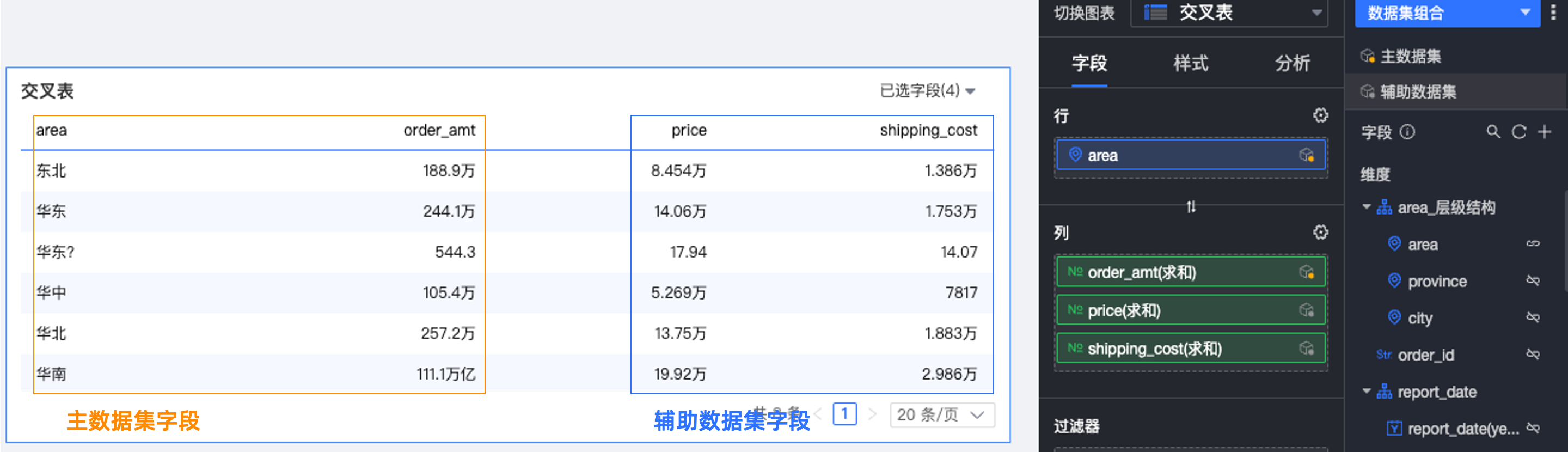Click the 7817 shipping_cost cell
This screenshot has width=1568, height=452.
(x=961, y=292)
